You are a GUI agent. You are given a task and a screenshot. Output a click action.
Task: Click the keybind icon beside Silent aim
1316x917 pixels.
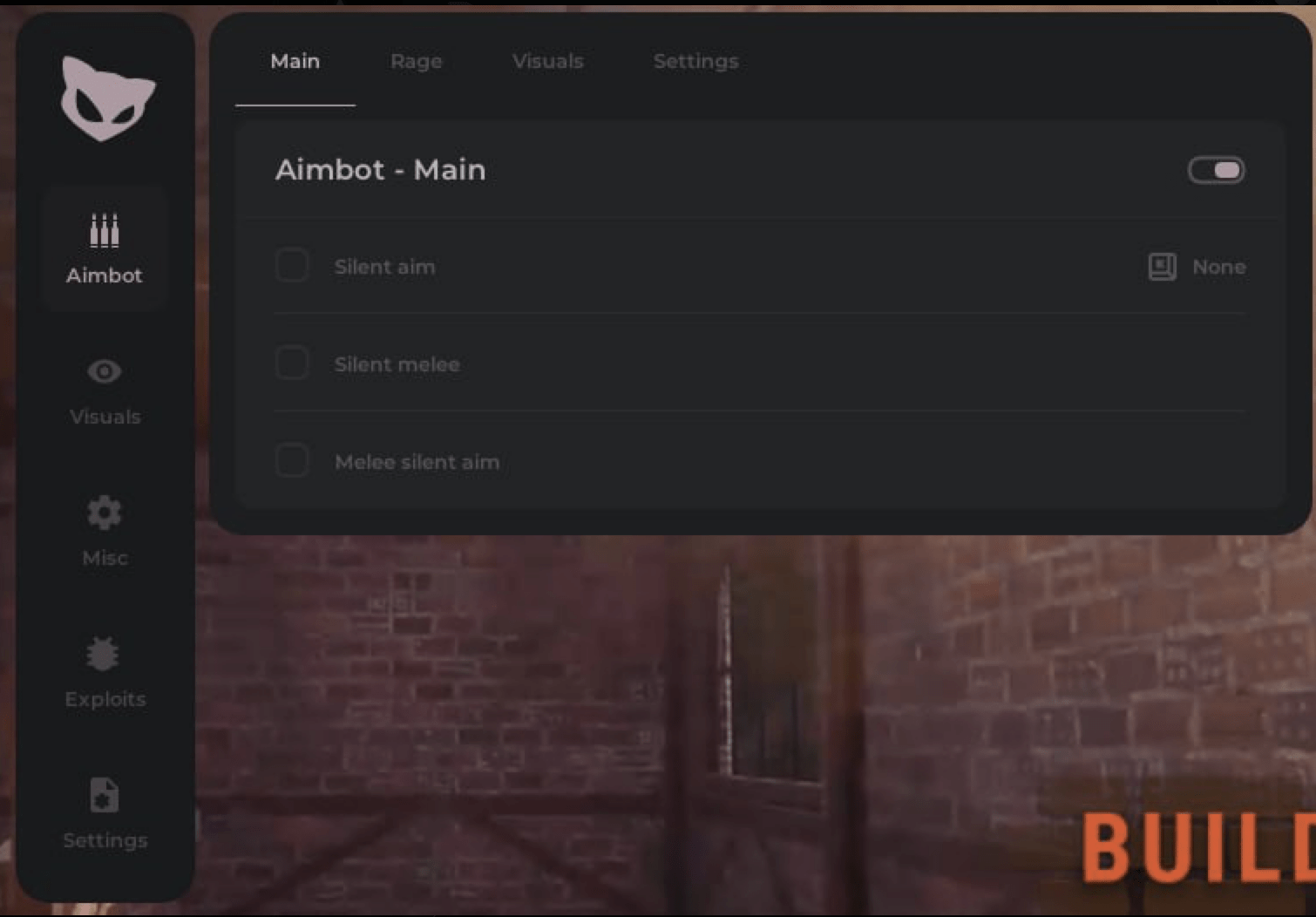[1162, 267]
